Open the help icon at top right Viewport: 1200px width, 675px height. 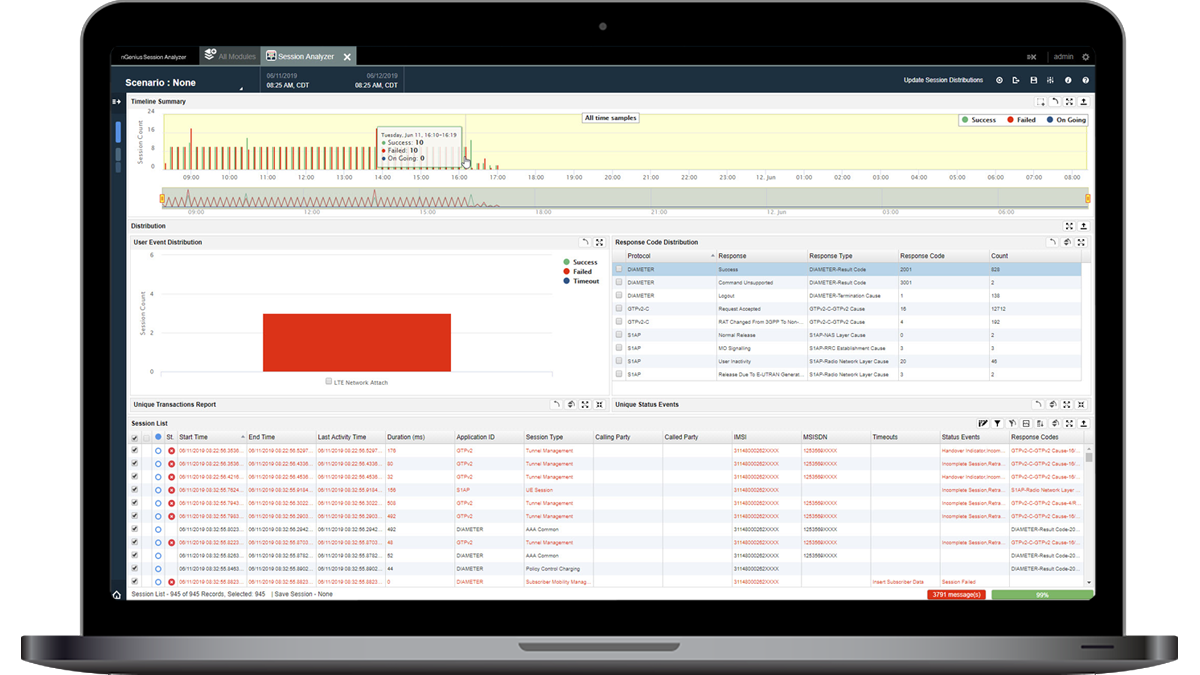[1085, 80]
